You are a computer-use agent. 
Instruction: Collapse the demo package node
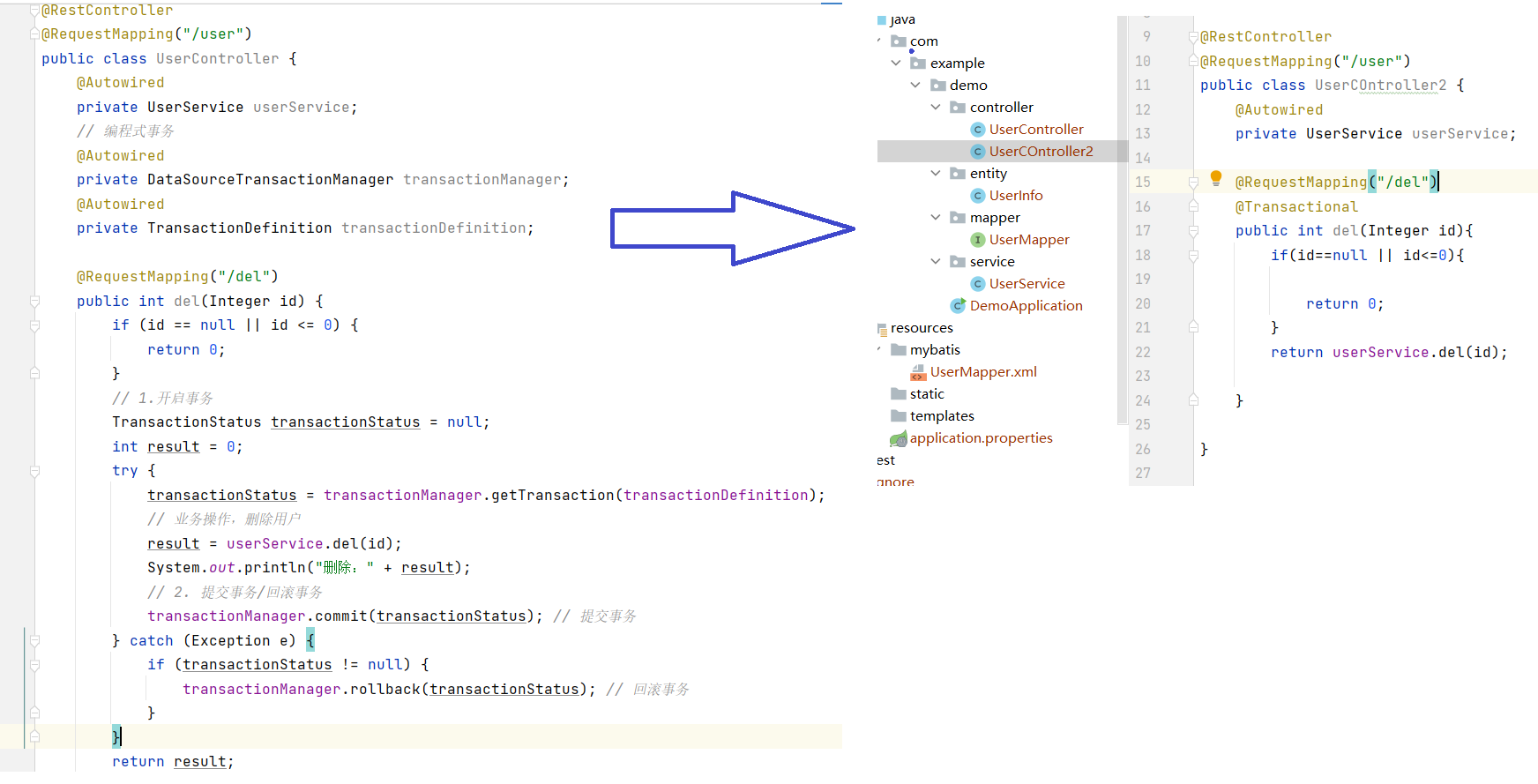pyautogui.click(x=915, y=85)
